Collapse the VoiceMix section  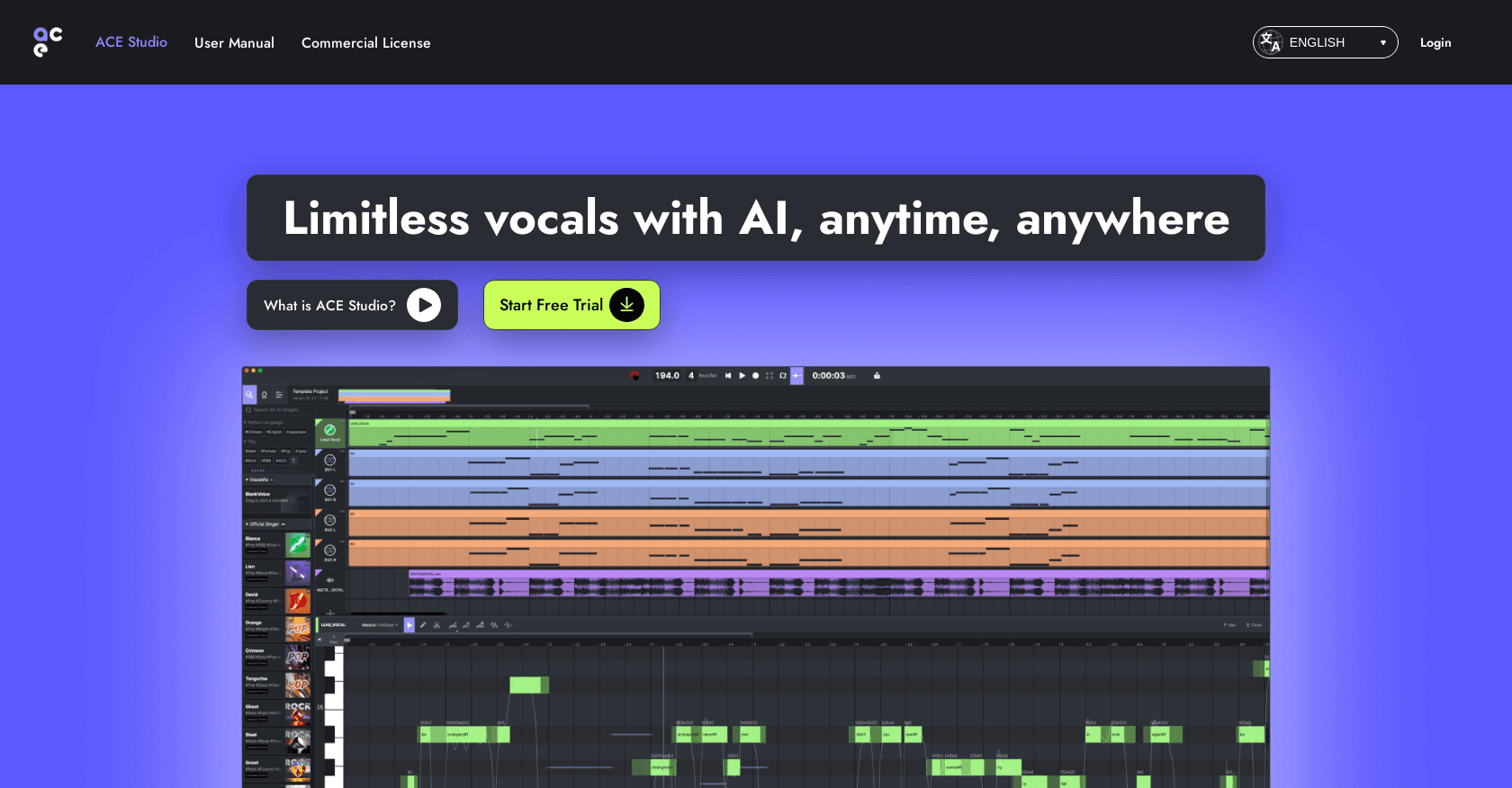[247, 479]
